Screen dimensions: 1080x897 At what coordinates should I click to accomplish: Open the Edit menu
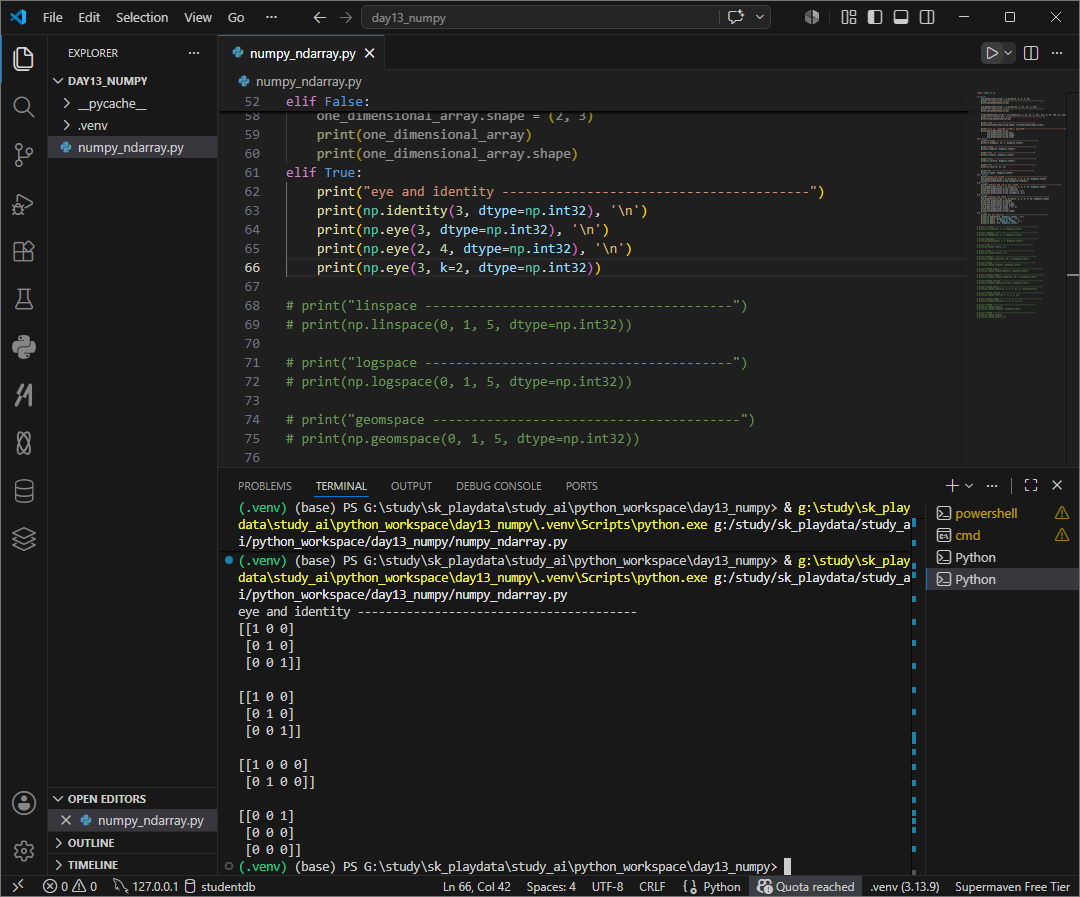click(89, 17)
